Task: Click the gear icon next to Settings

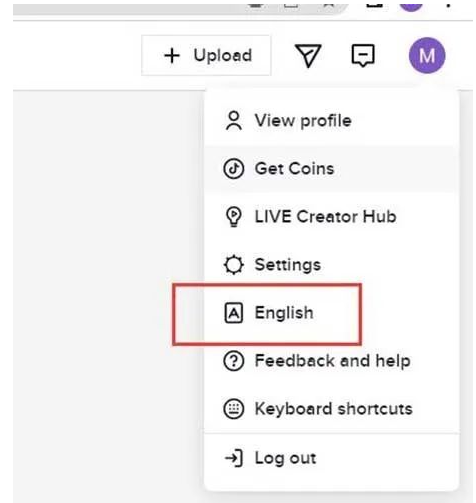Action: [234, 265]
